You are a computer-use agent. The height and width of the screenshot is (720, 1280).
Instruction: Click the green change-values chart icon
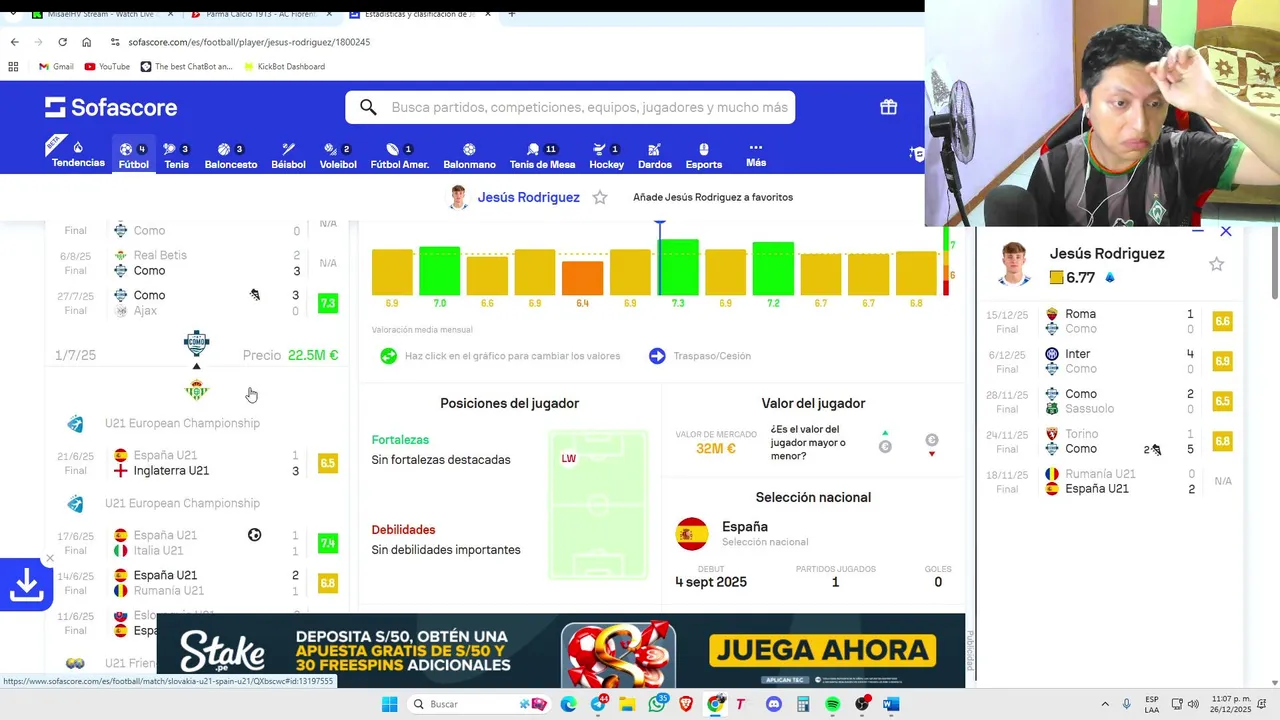coord(388,356)
